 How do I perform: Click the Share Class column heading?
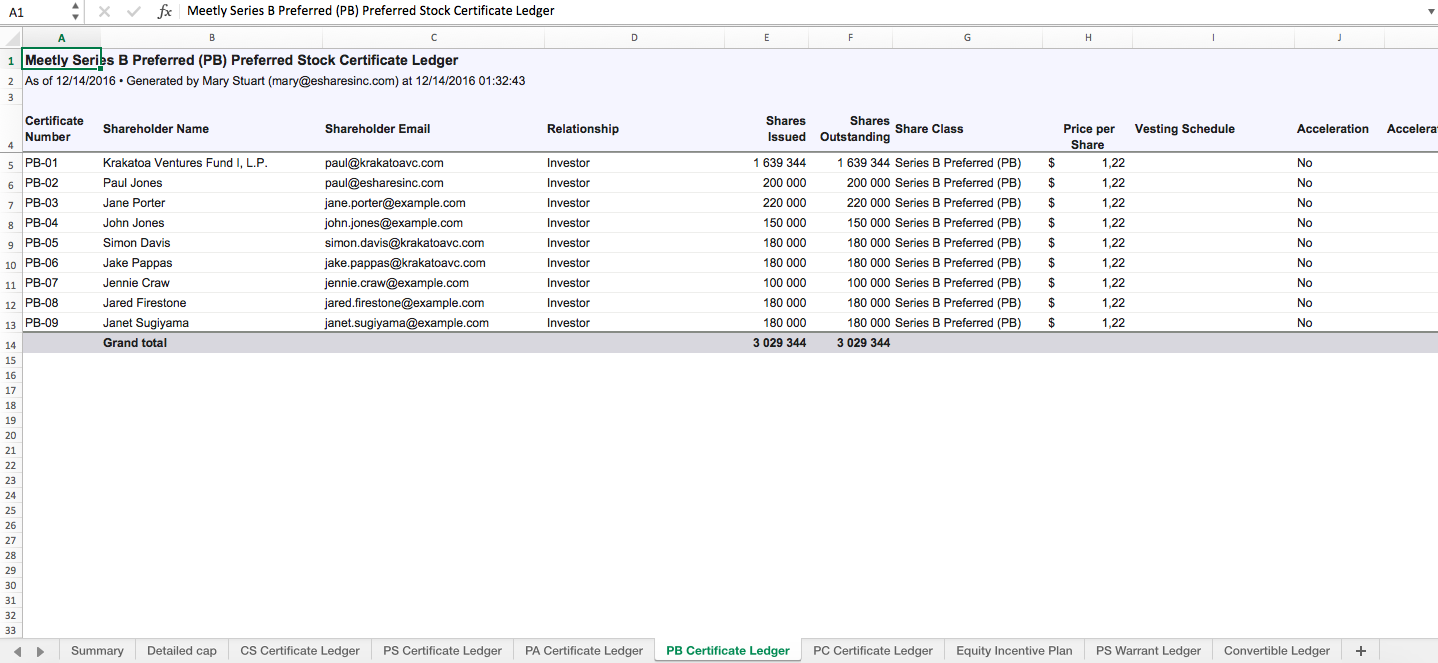(929, 129)
